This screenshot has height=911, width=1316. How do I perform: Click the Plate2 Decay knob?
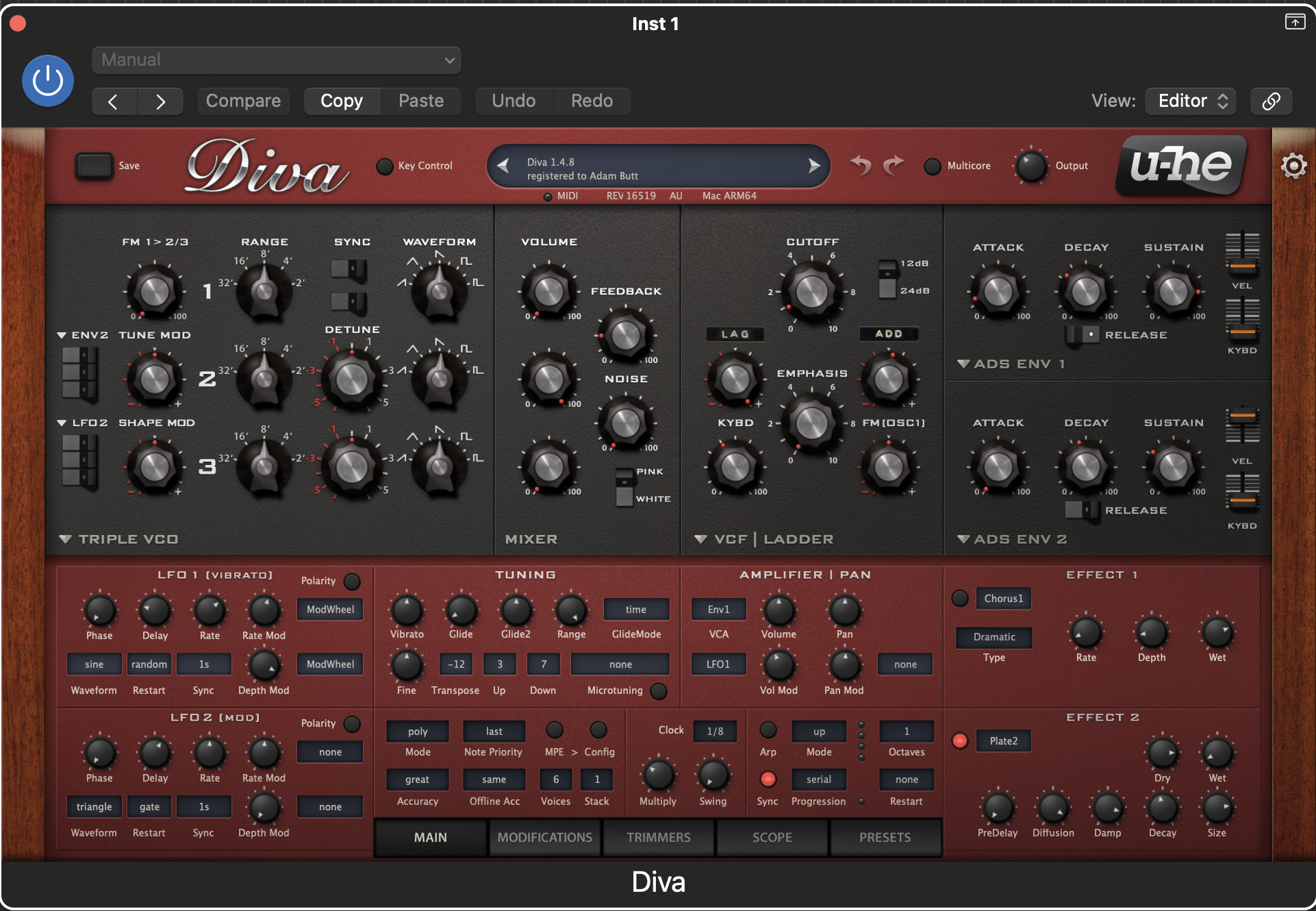[x=1162, y=808]
